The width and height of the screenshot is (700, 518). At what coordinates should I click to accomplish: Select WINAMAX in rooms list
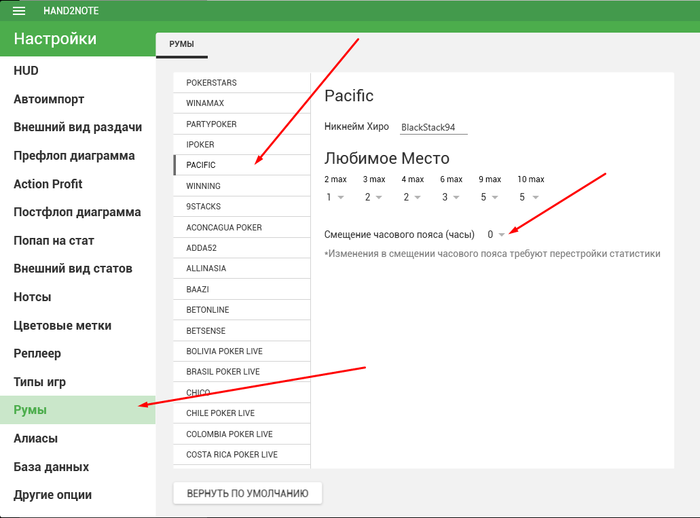242,103
